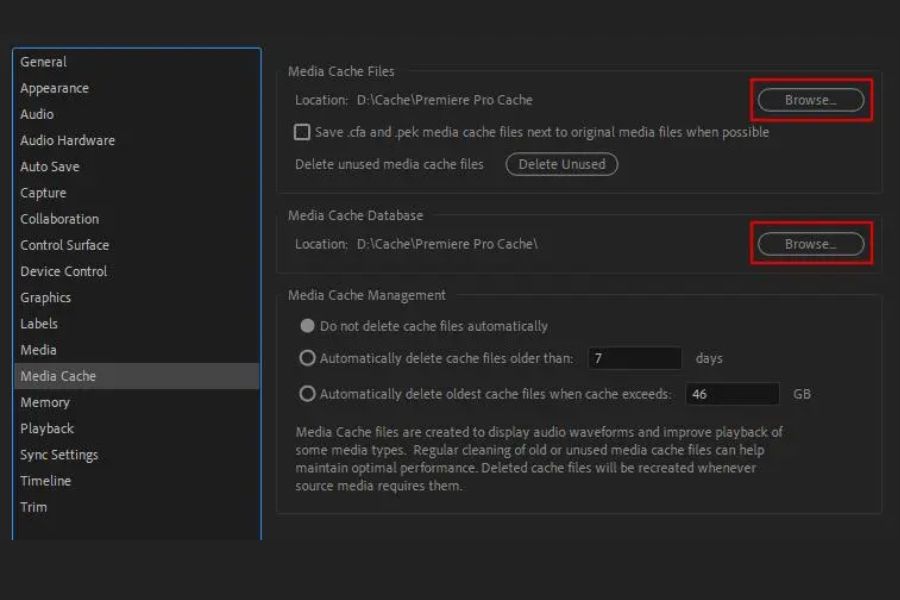Viewport: 900px width, 600px height.
Task: Go to Playback preferences
Action: (x=47, y=428)
